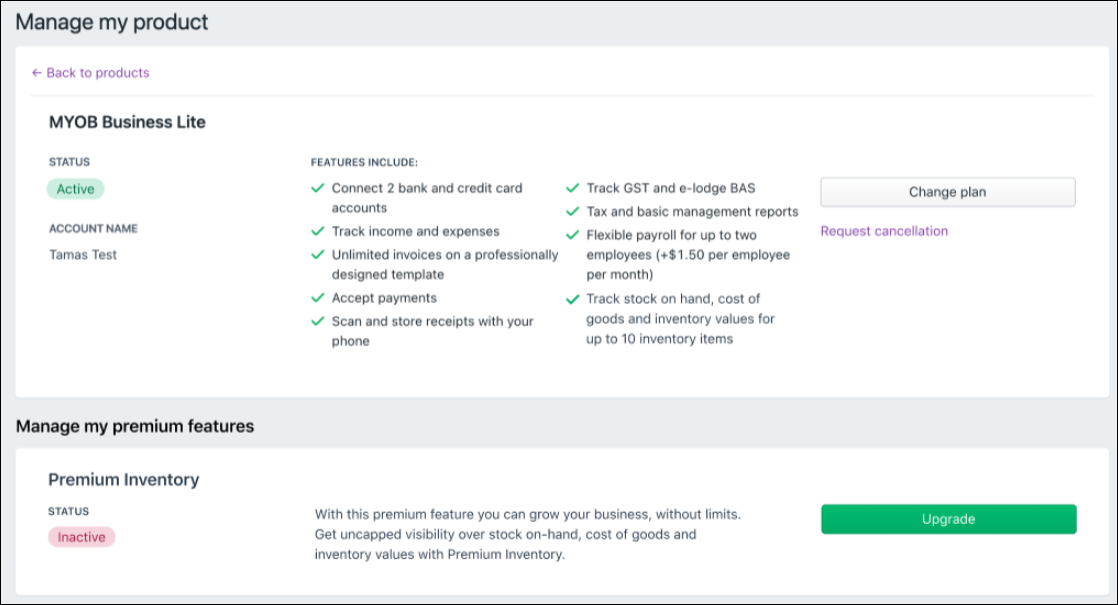This screenshot has height=605, width=1118.
Task: Click Request cancellation
Action: point(883,231)
